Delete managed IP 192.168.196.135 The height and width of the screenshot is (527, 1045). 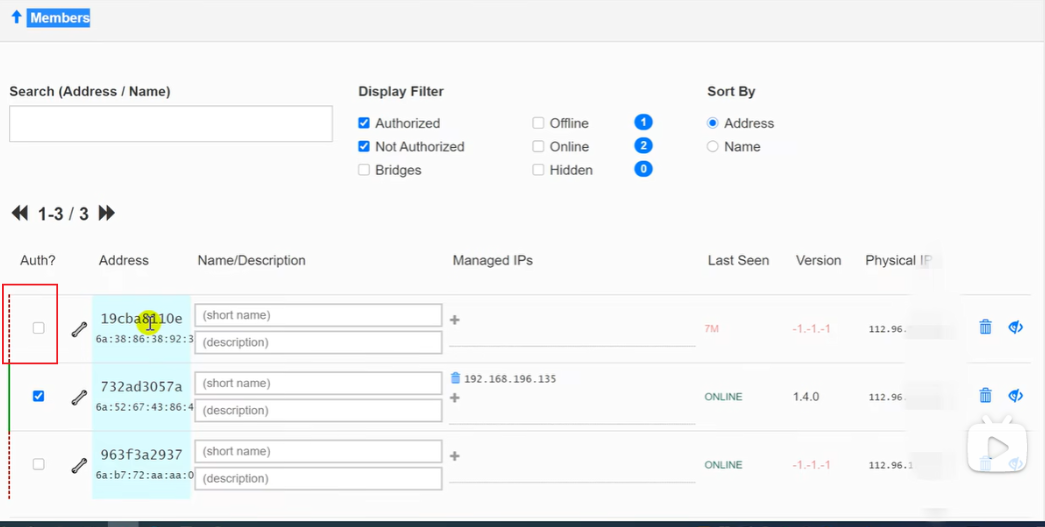click(456, 378)
